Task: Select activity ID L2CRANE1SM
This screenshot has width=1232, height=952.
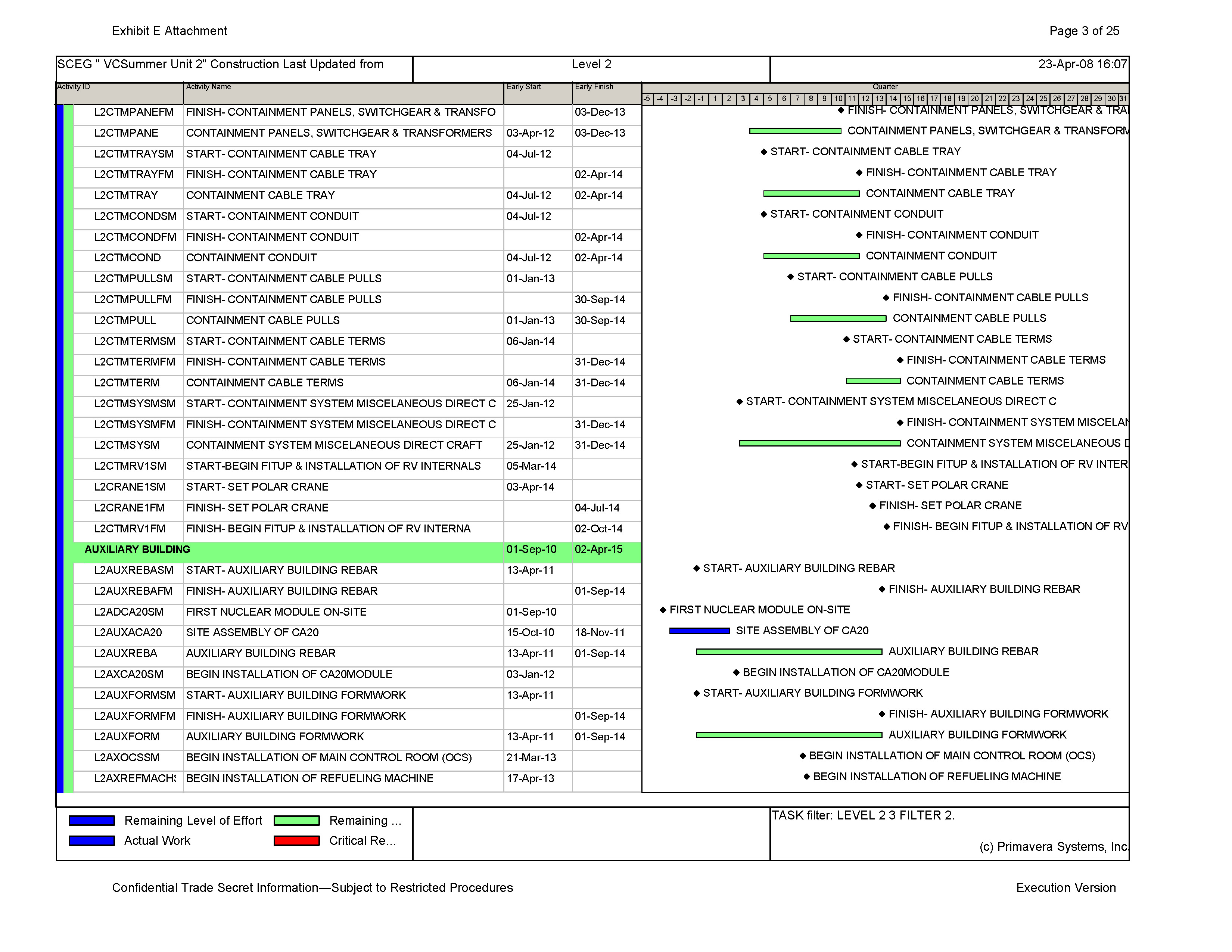Action: (x=130, y=487)
